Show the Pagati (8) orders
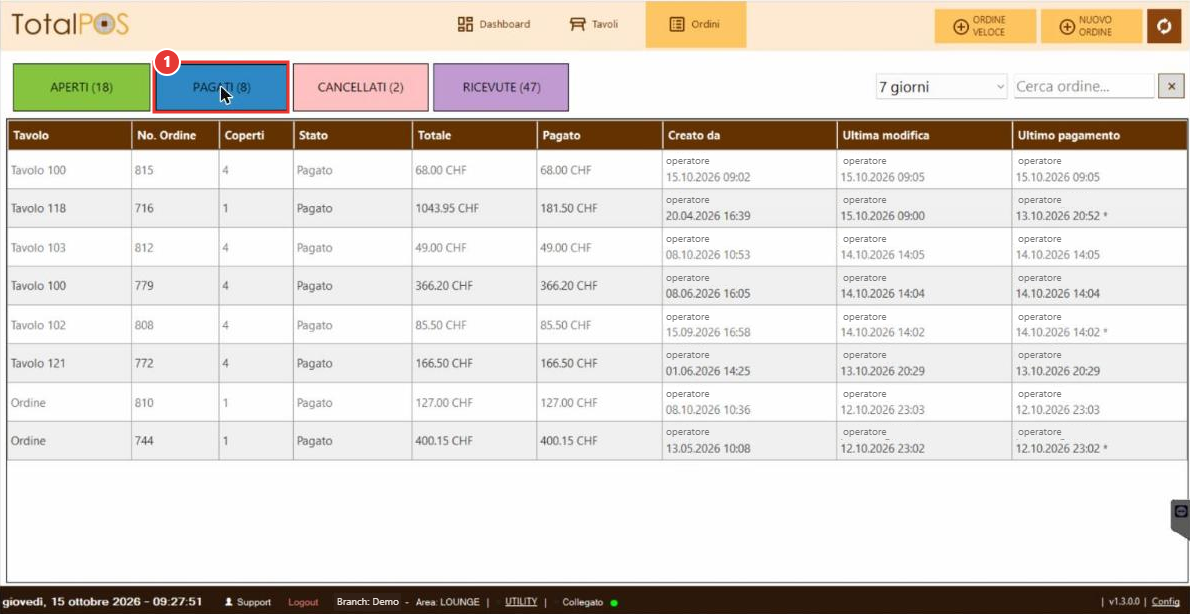 [x=221, y=87]
